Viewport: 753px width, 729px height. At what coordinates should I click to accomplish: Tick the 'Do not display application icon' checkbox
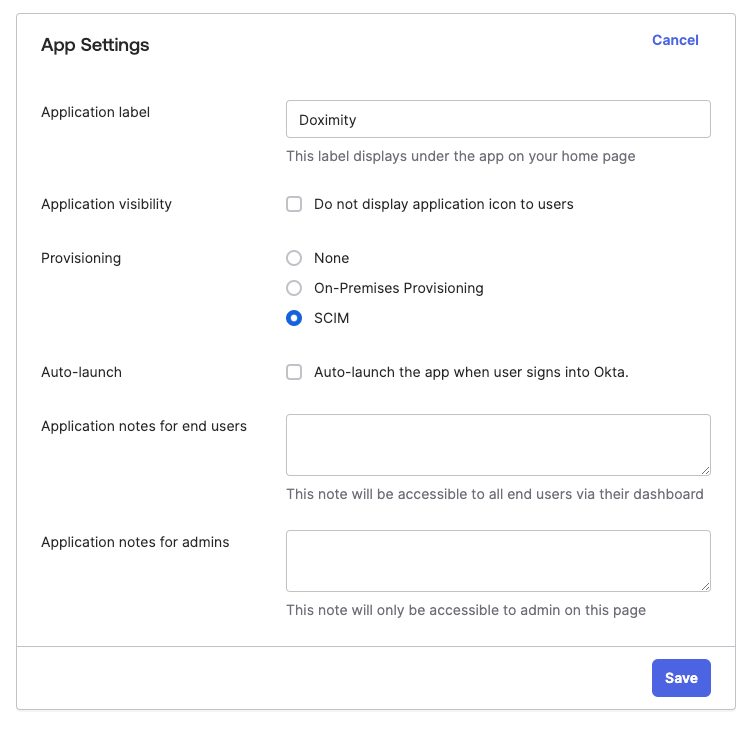point(294,204)
